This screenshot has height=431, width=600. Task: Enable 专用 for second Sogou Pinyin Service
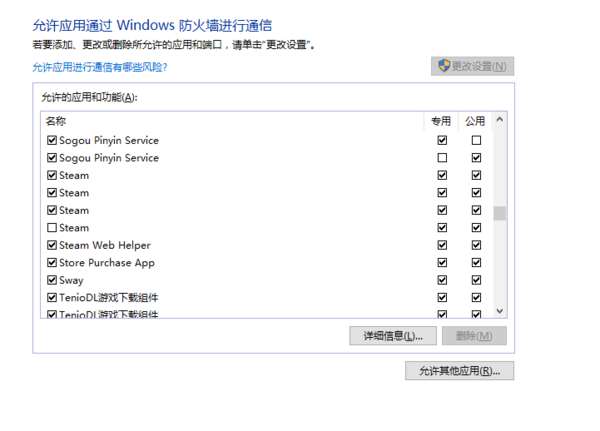(442, 158)
